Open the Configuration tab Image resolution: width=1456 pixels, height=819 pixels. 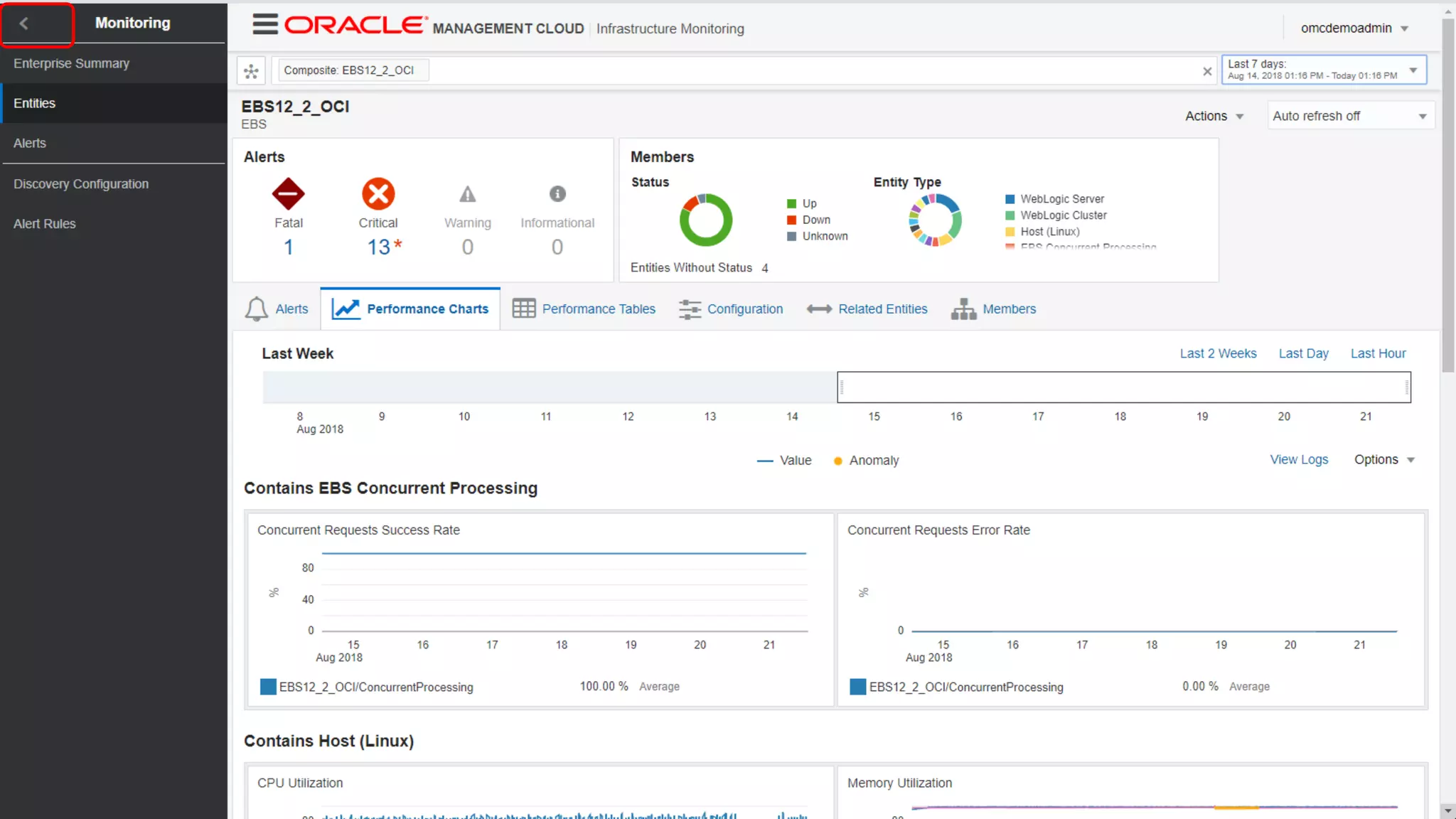pos(730,309)
